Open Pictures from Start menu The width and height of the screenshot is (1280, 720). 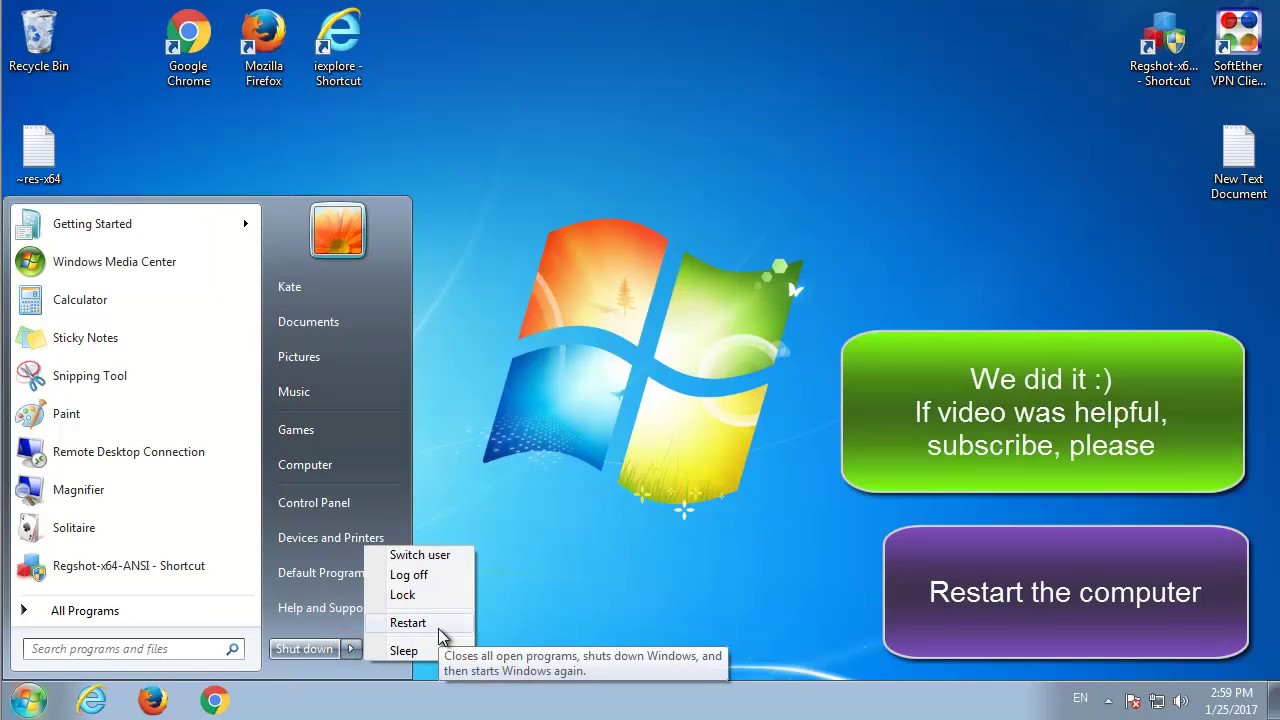299,357
